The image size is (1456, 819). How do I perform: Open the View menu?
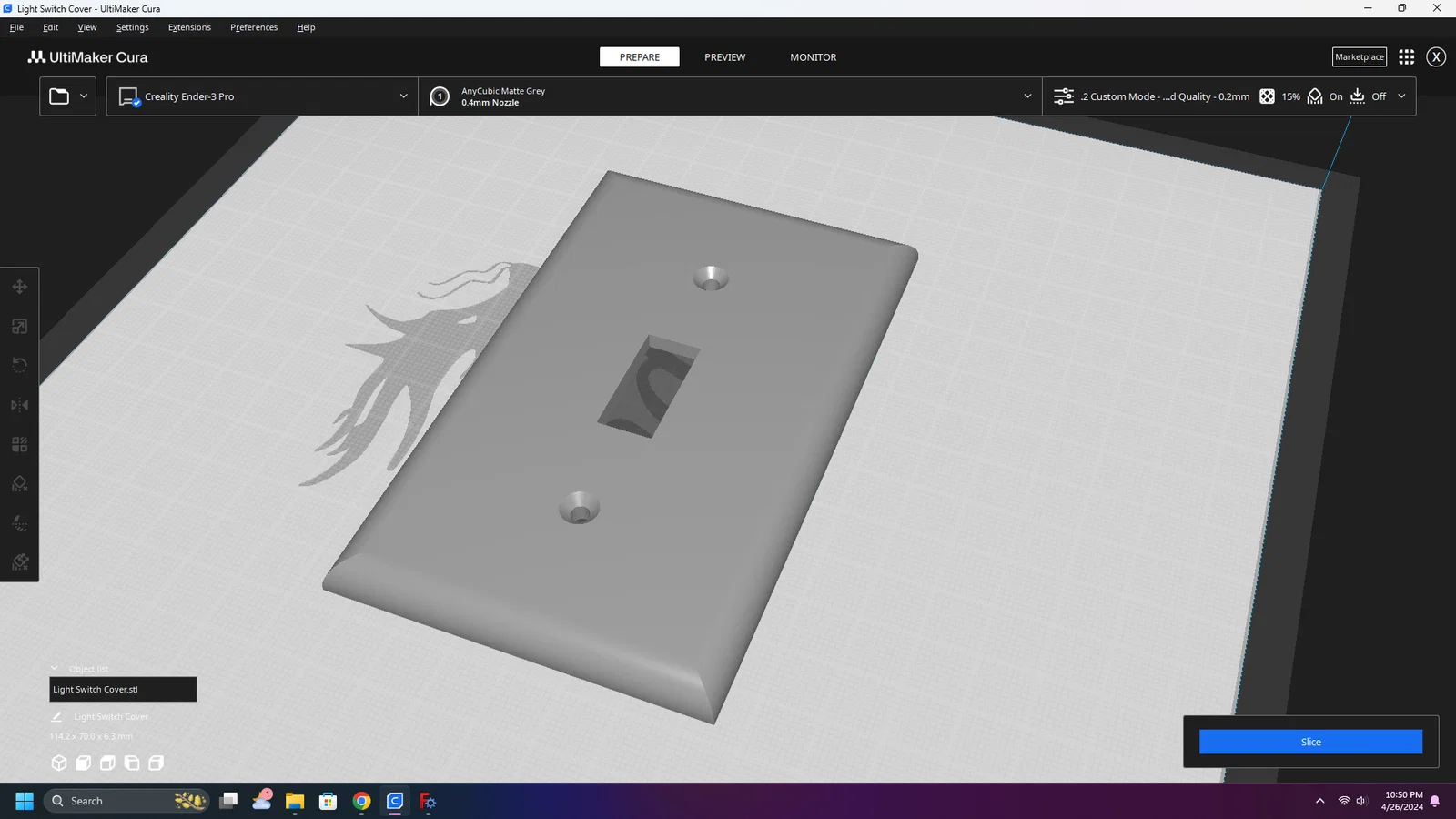pyautogui.click(x=87, y=27)
